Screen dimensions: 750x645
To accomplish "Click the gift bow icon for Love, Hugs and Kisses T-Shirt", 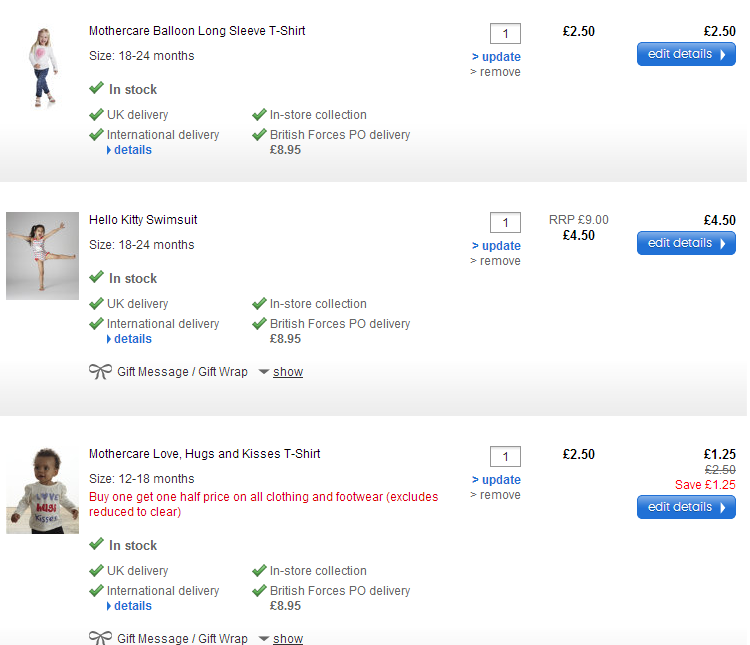I will click(x=100, y=638).
